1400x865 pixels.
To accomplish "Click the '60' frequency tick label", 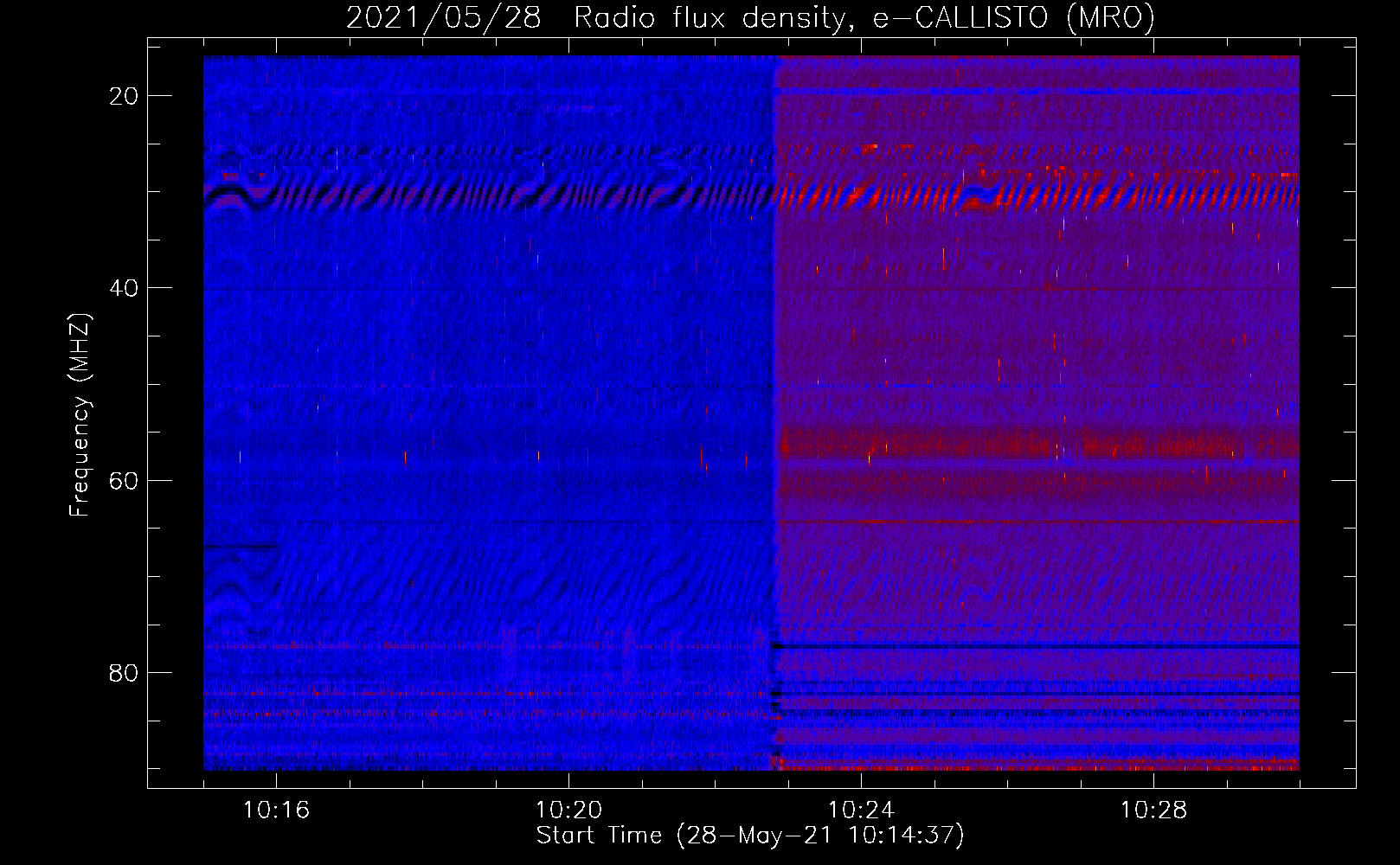I will tap(124, 480).
